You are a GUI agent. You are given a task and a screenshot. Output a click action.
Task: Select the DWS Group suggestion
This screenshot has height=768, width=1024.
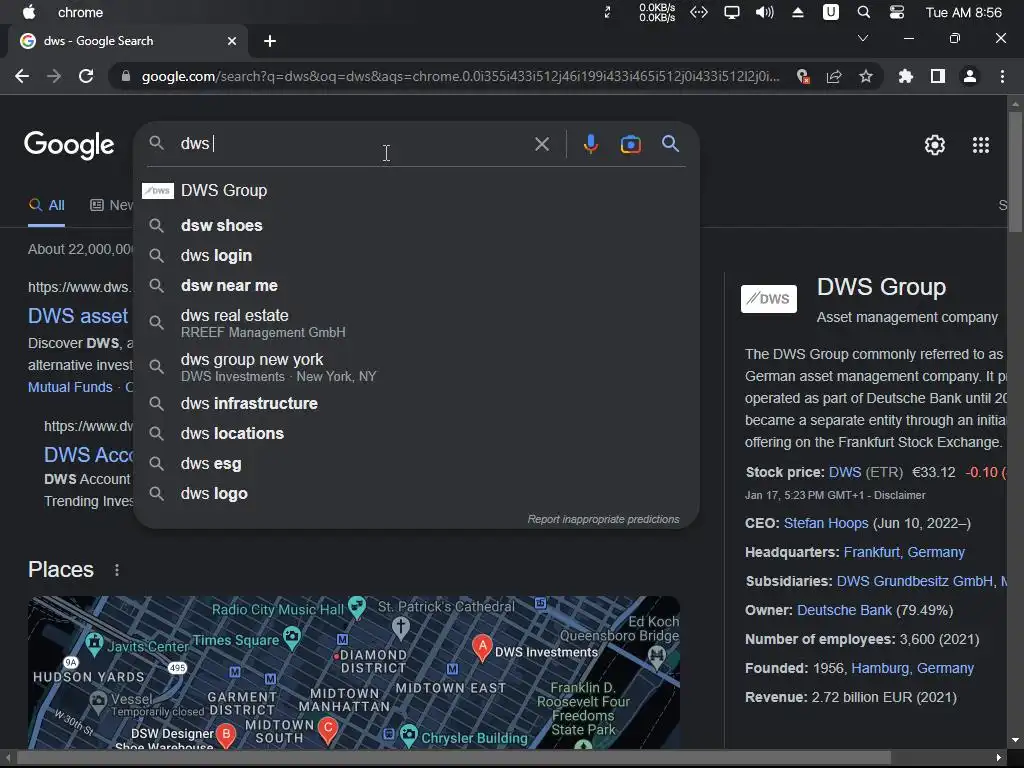416,190
